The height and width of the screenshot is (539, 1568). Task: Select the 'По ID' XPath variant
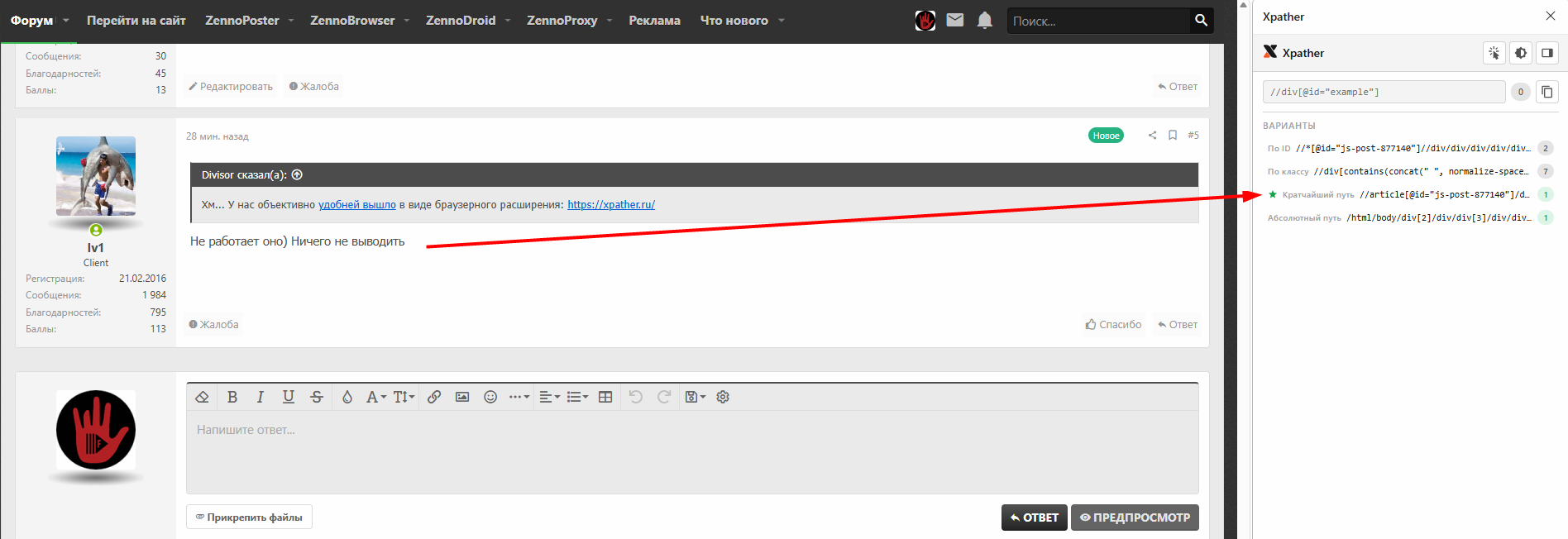[x=1410, y=149]
